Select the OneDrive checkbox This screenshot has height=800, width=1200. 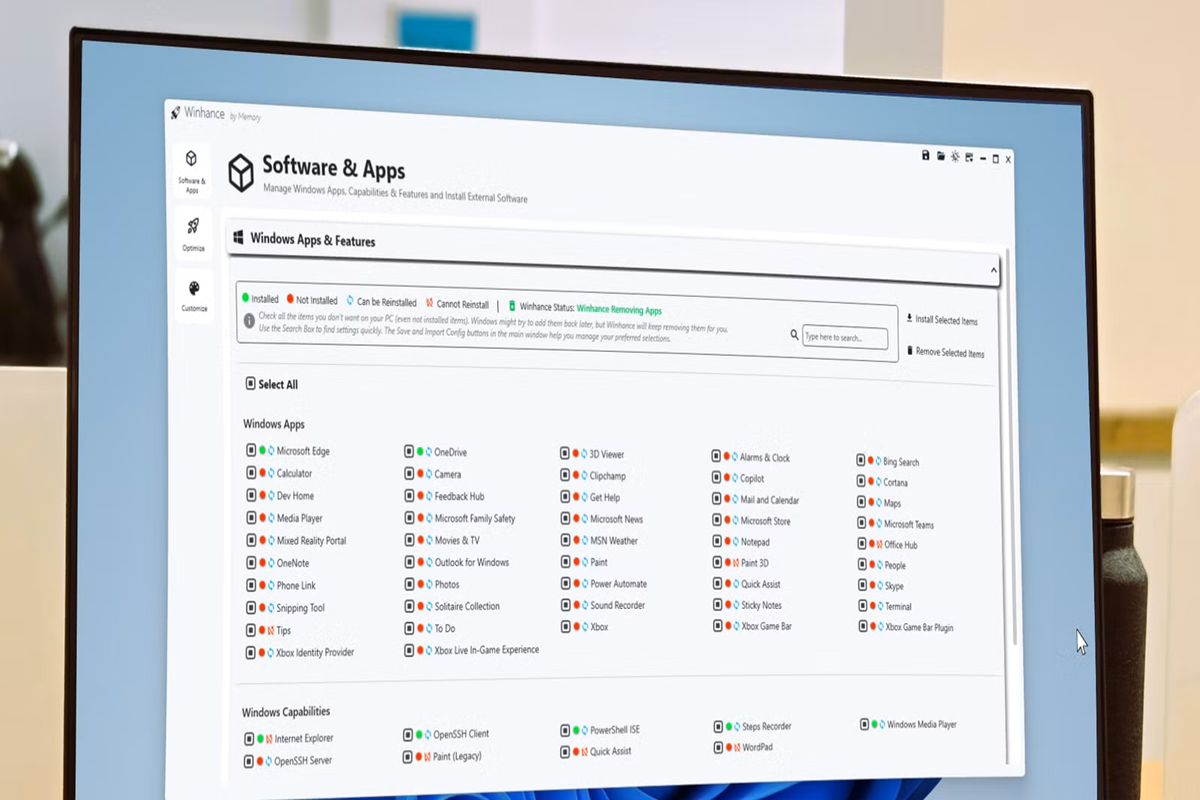click(x=409, y=452)
